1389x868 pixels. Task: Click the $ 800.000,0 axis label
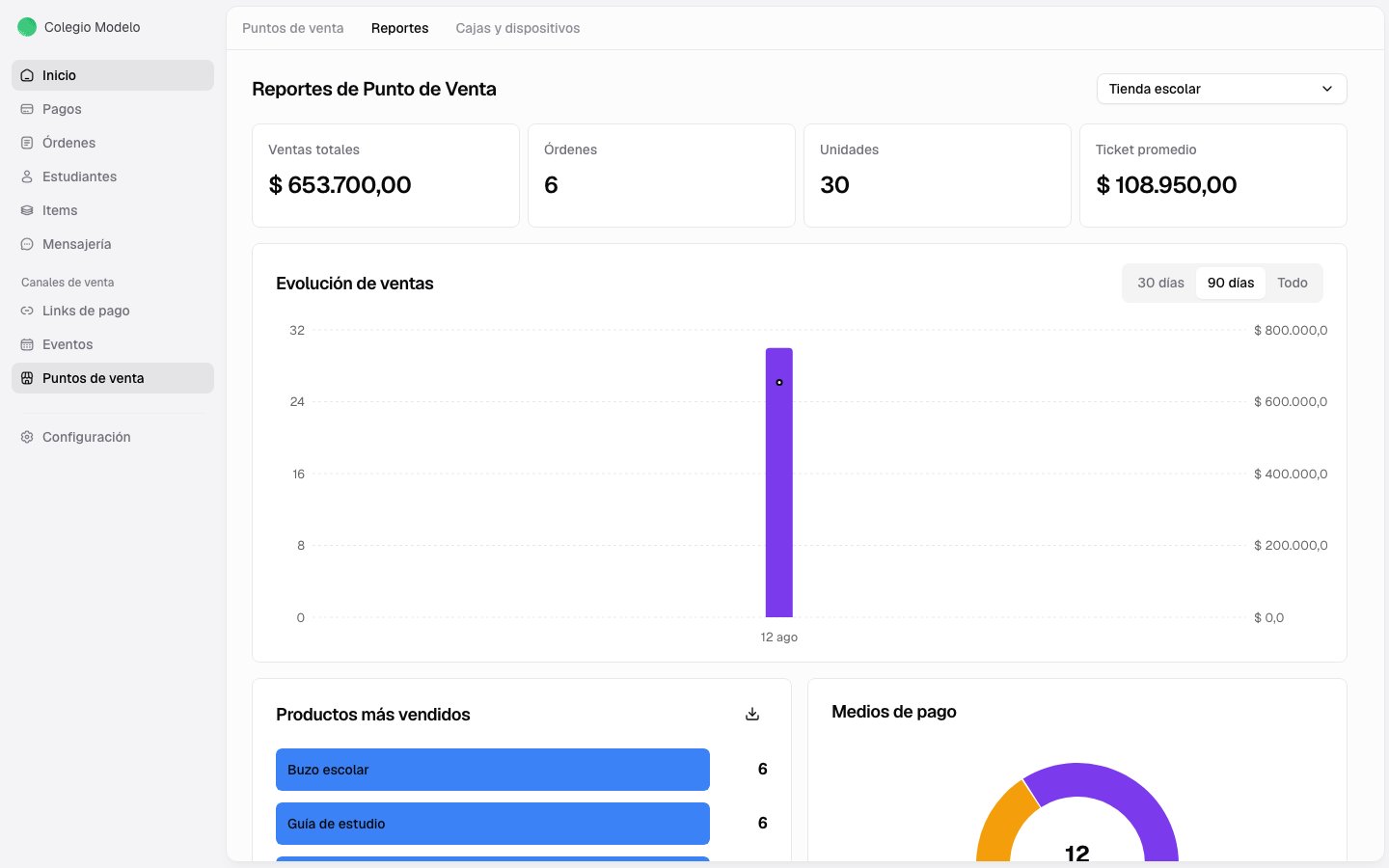click(x=1291, y=330)
